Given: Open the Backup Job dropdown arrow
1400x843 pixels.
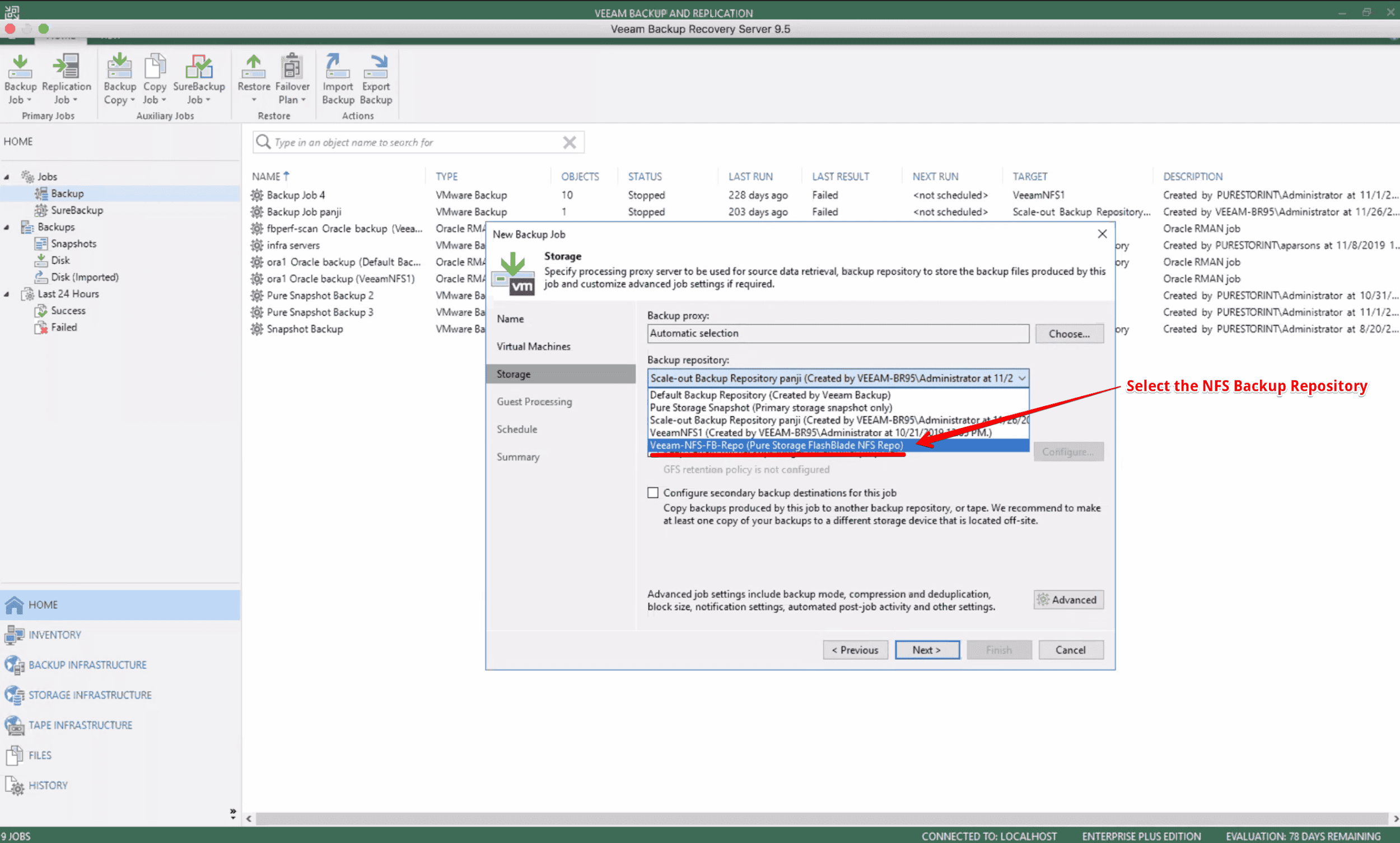Looking at the screenshot, I should point(29,100).
